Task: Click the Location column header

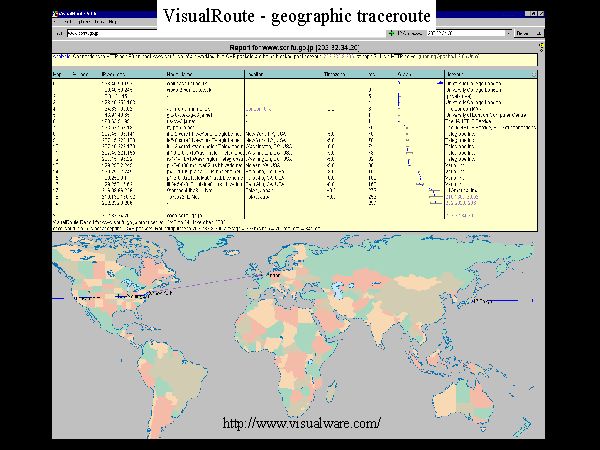Action: 256,74
